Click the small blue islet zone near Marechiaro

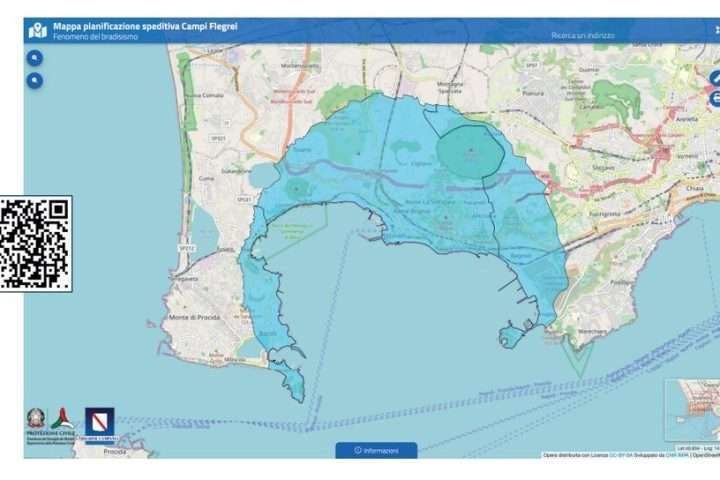[x=511, y=336]
